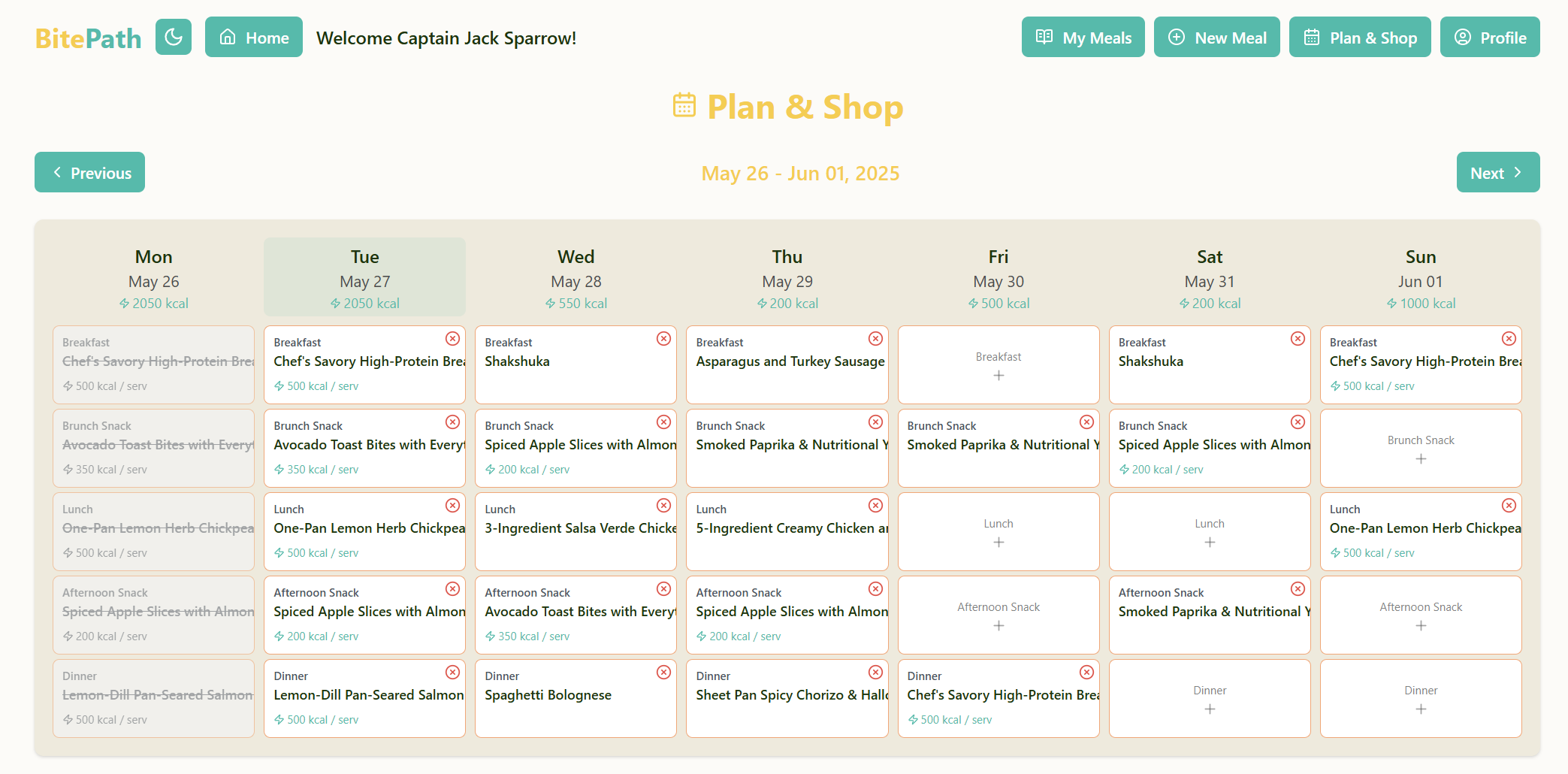Add a Breakfast meal on Friday
Viewport: 1568px width, 774px height.
[999, 375]
